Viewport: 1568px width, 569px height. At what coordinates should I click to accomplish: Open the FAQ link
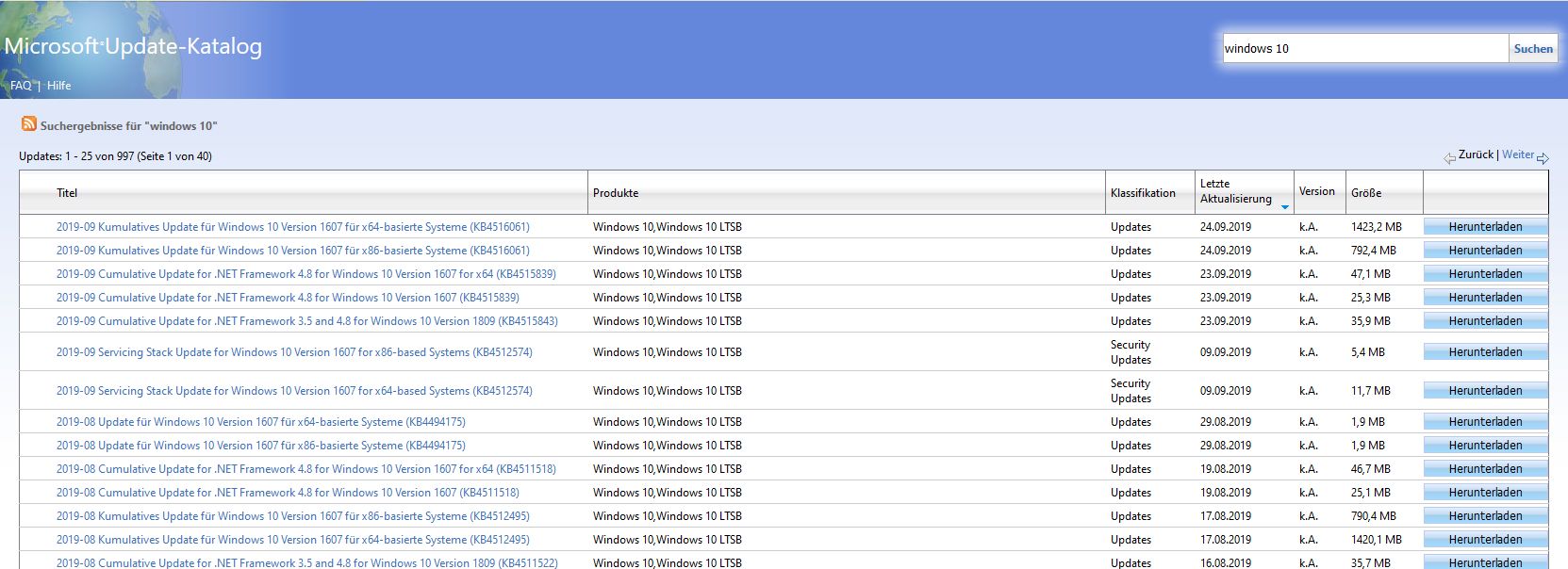(21, 86)
